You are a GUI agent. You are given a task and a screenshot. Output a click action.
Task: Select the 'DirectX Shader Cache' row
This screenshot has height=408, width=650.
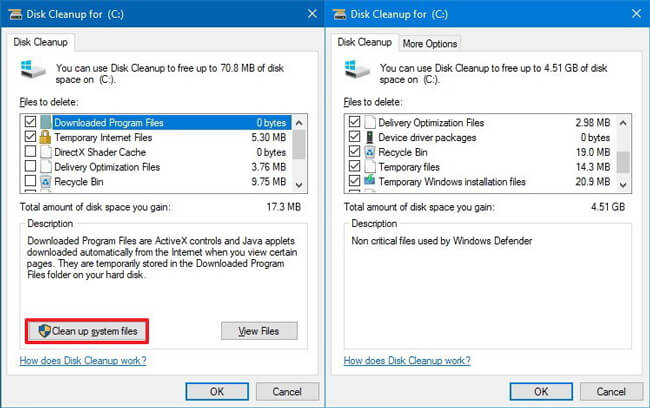pyautogui.click(x=157, y=152)
